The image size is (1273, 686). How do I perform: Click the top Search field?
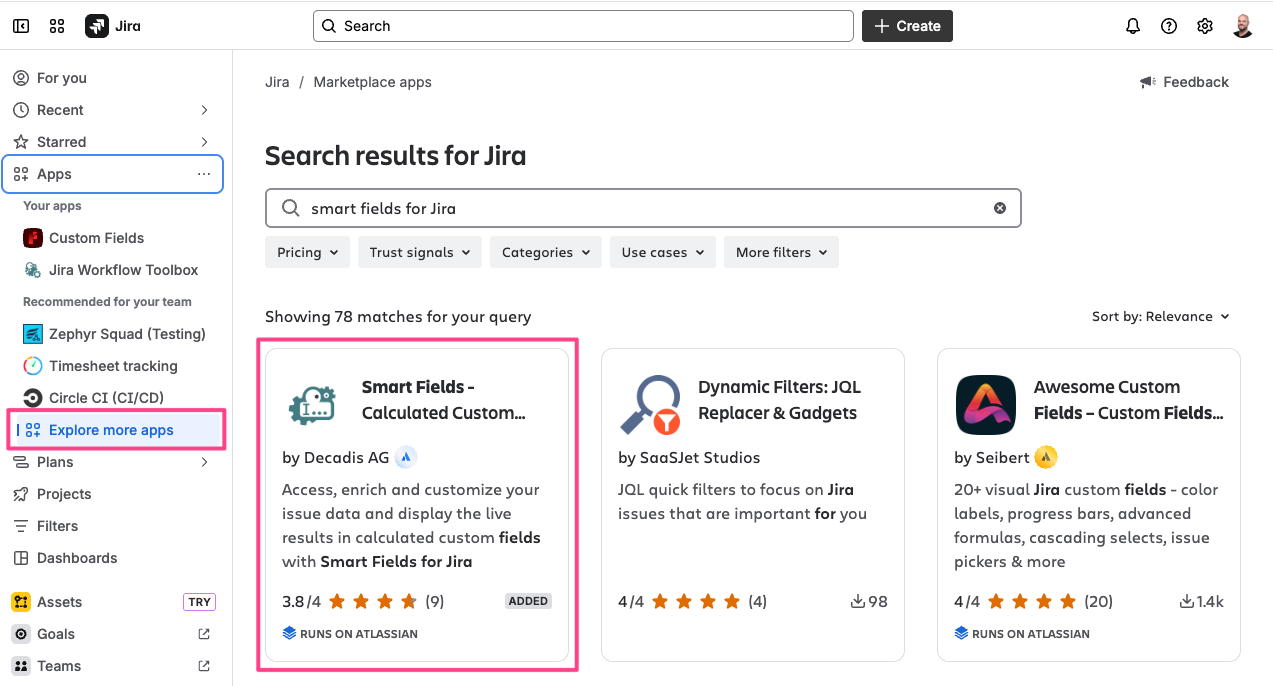[x=583, y=26]
